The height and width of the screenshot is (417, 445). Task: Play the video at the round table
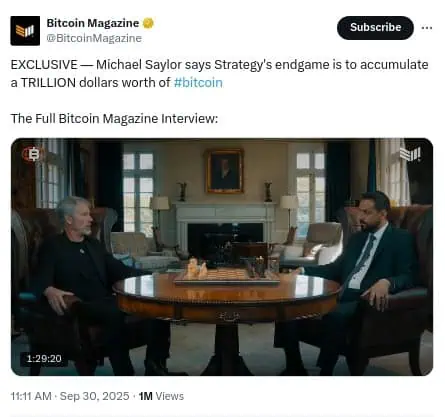pyautogui.click(x=222, y=257)
